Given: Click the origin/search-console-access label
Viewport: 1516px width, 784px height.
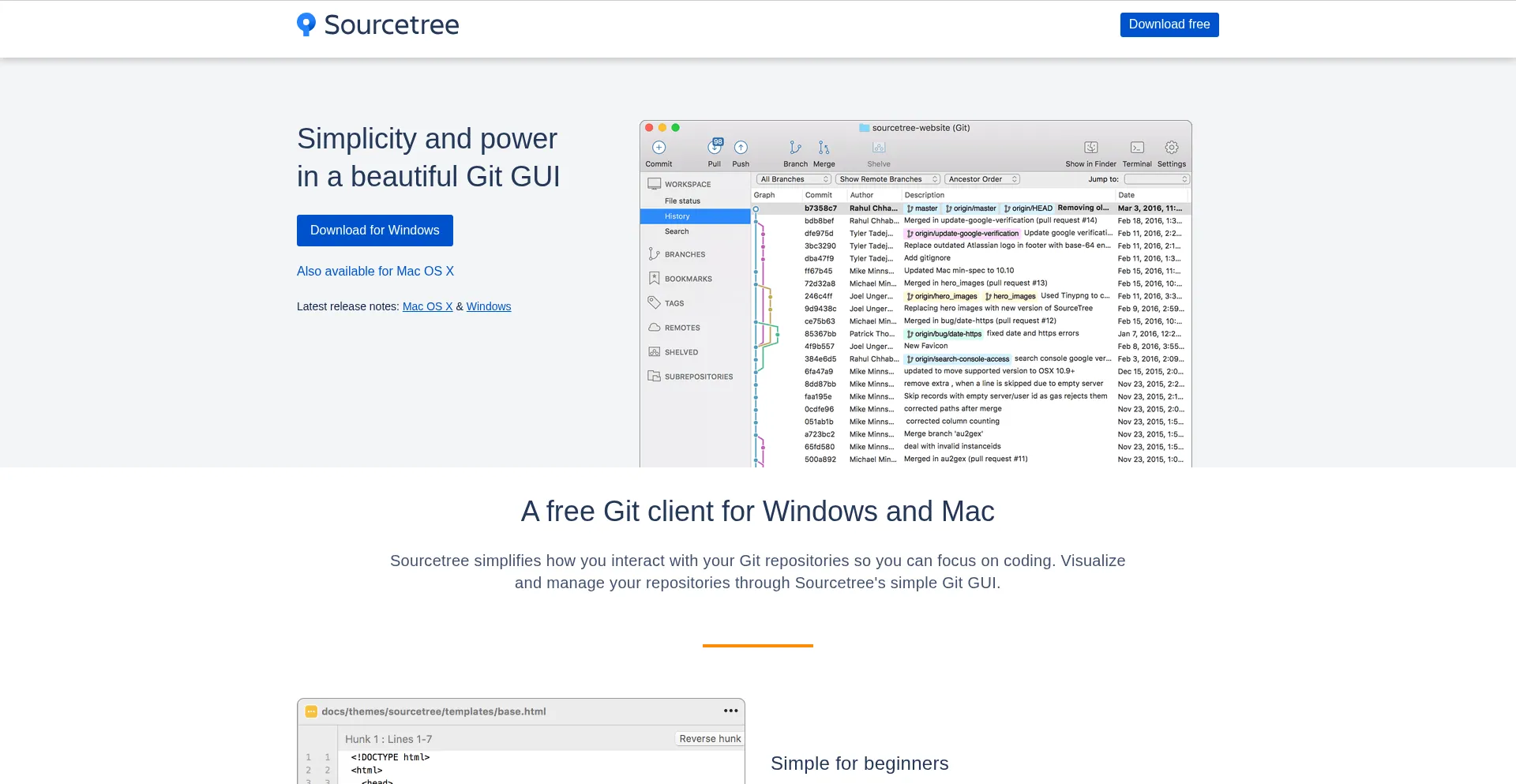Looking at the screenshot, I should [958, 359].
